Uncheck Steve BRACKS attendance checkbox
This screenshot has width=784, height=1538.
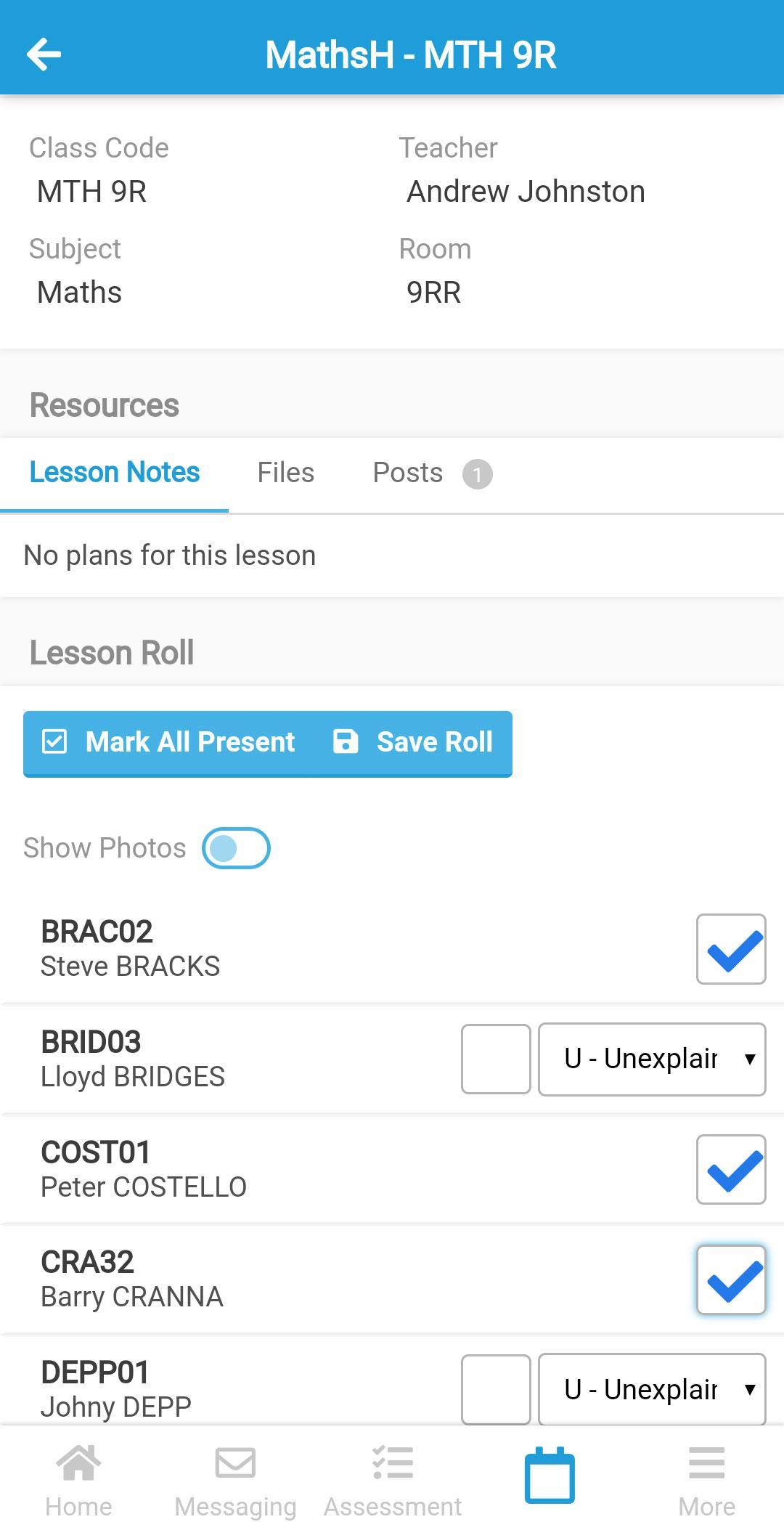point(731,949)
